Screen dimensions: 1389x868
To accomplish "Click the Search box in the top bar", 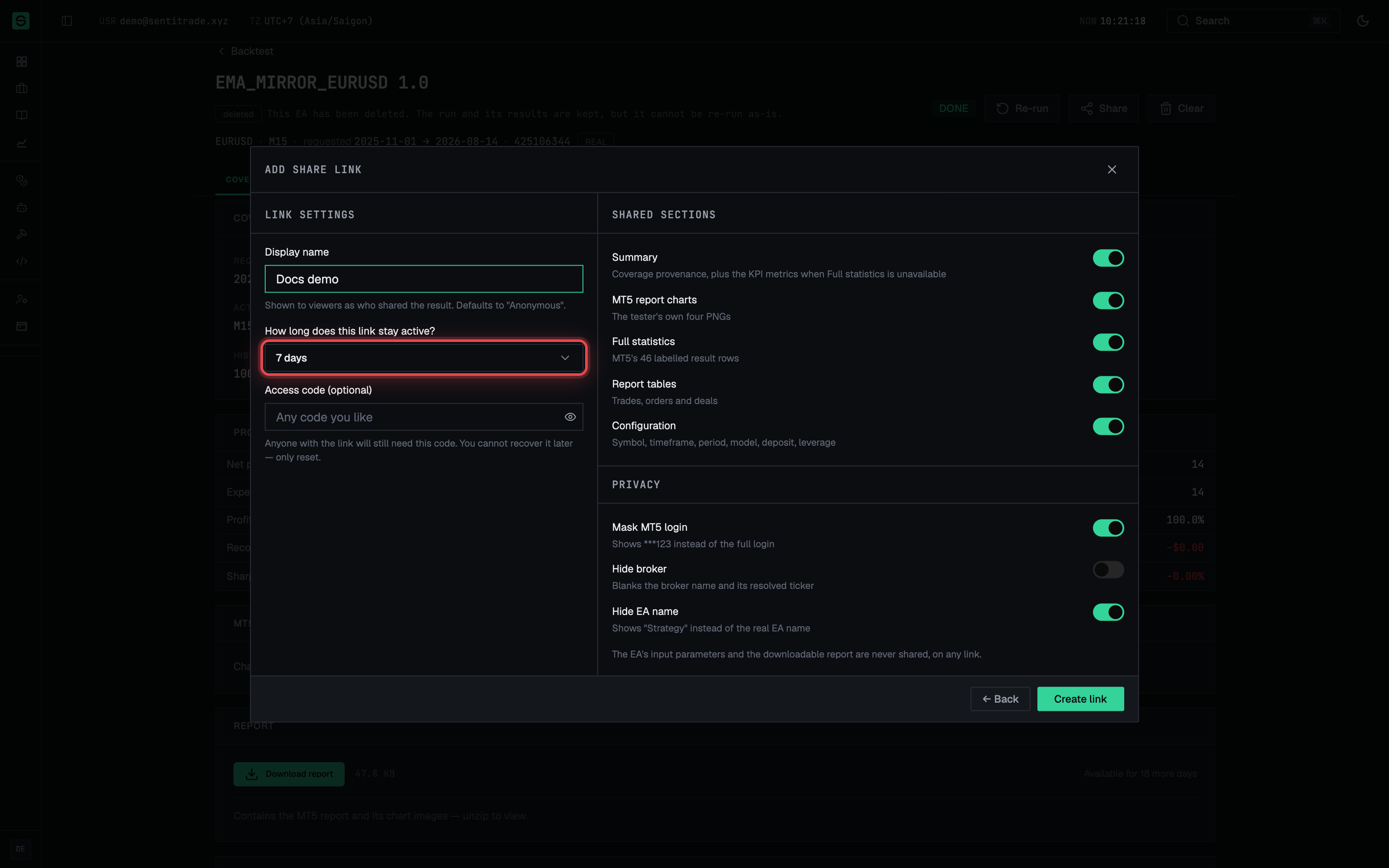I will (x=1253, y=21).
